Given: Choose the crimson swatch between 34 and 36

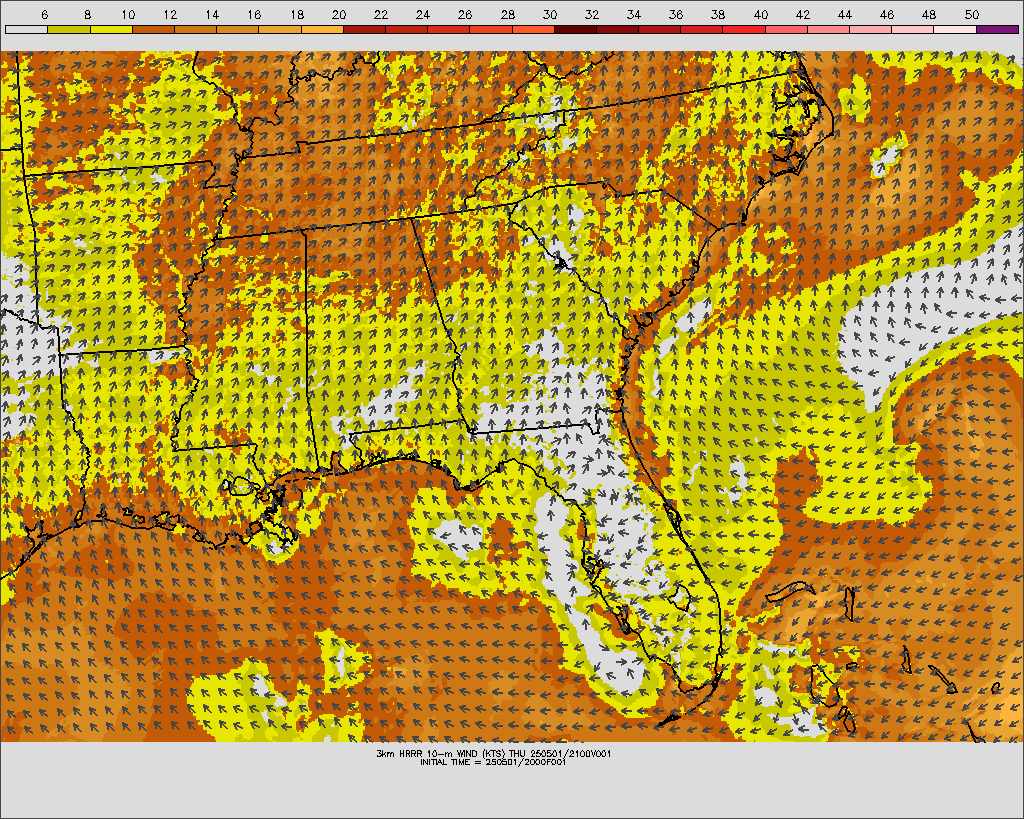Looking at the screenshot, I should 660,29.
